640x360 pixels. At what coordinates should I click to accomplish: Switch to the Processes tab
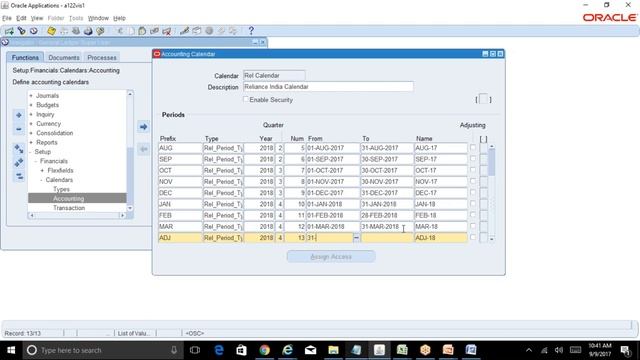(x=102, y=58)
